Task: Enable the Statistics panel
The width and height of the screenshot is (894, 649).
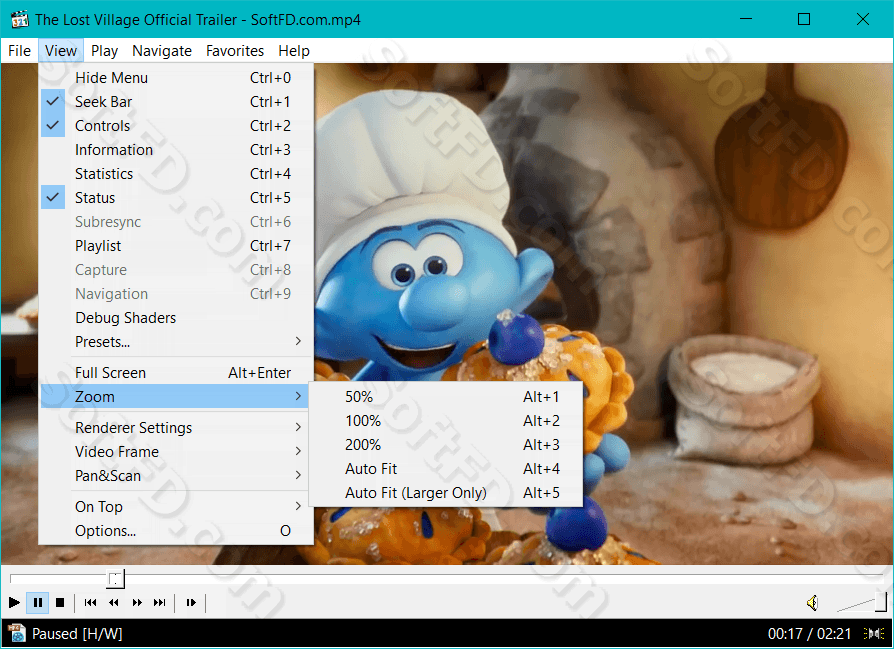Action: 176,173
